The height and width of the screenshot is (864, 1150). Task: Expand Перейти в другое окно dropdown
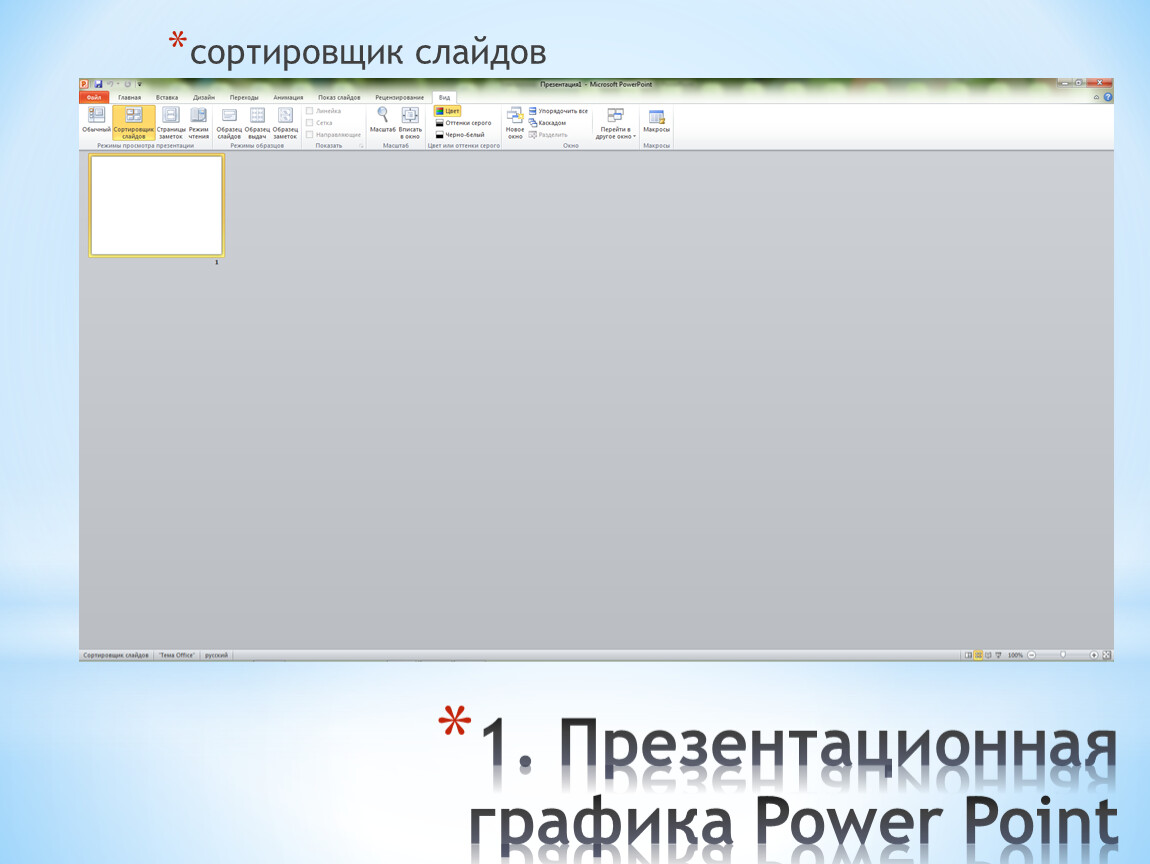click(x=615, y=124)
